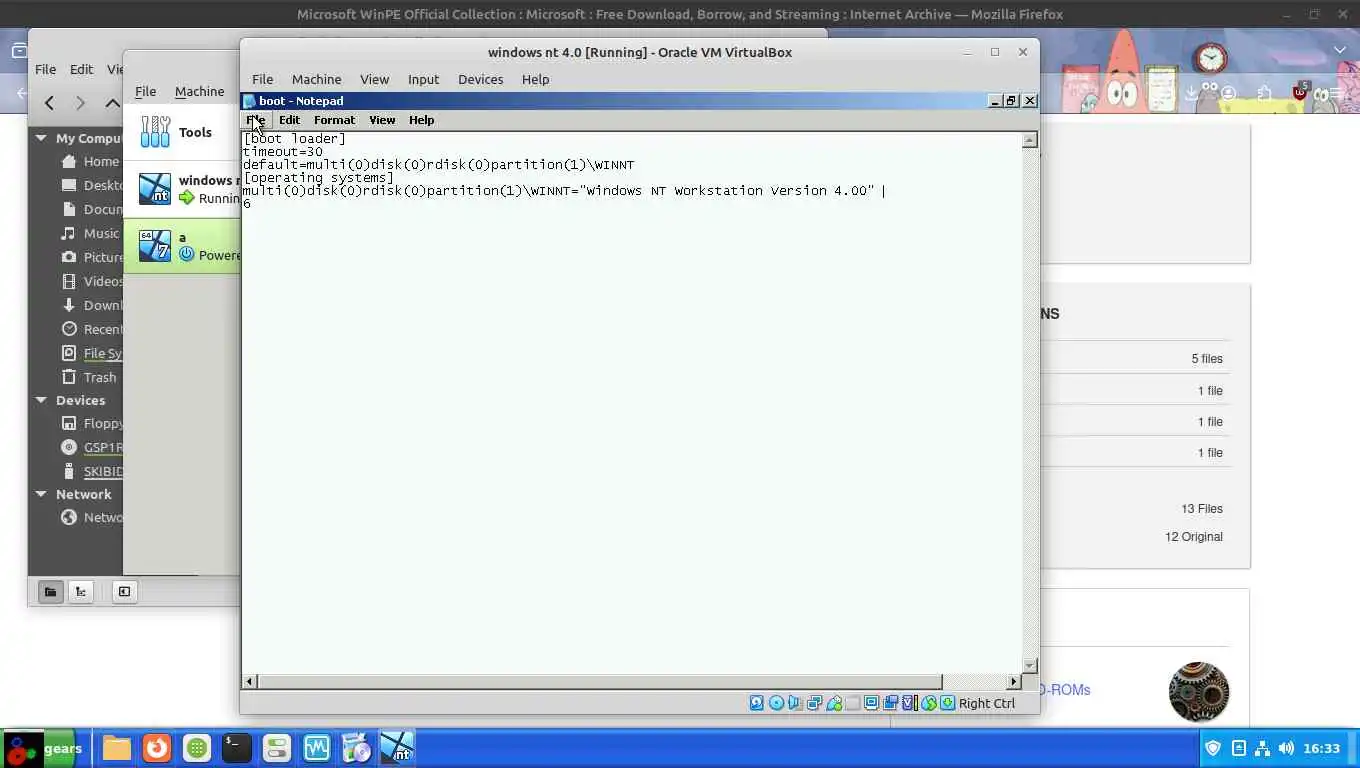Open the green app grid launcher in taskbar
1360x768 pixels.
(x=196, y=748)
